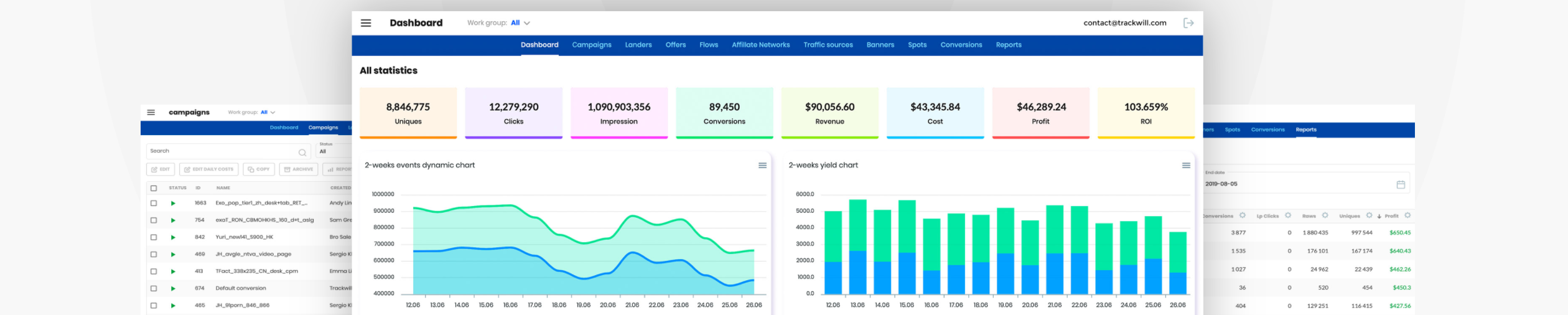This screenshot has width=1568, height=315.
Task: Click play status icon for campaign 469
Action: pyautogui.click(x=173, y=255)
